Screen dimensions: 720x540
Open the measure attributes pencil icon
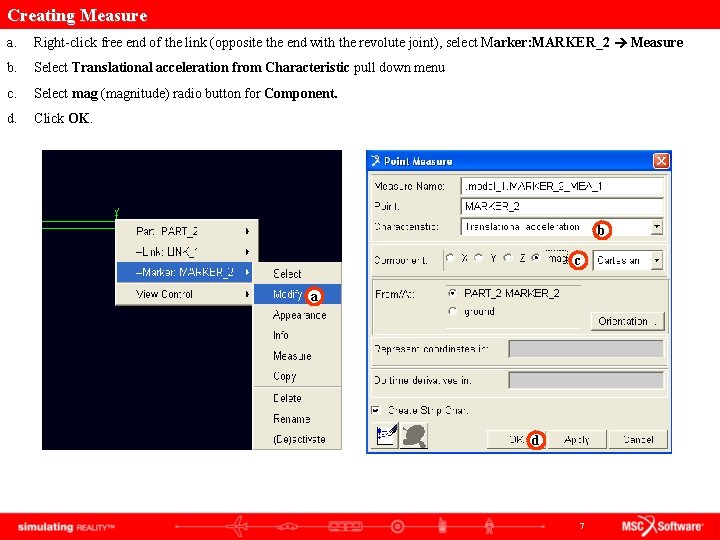coord(386,435)
